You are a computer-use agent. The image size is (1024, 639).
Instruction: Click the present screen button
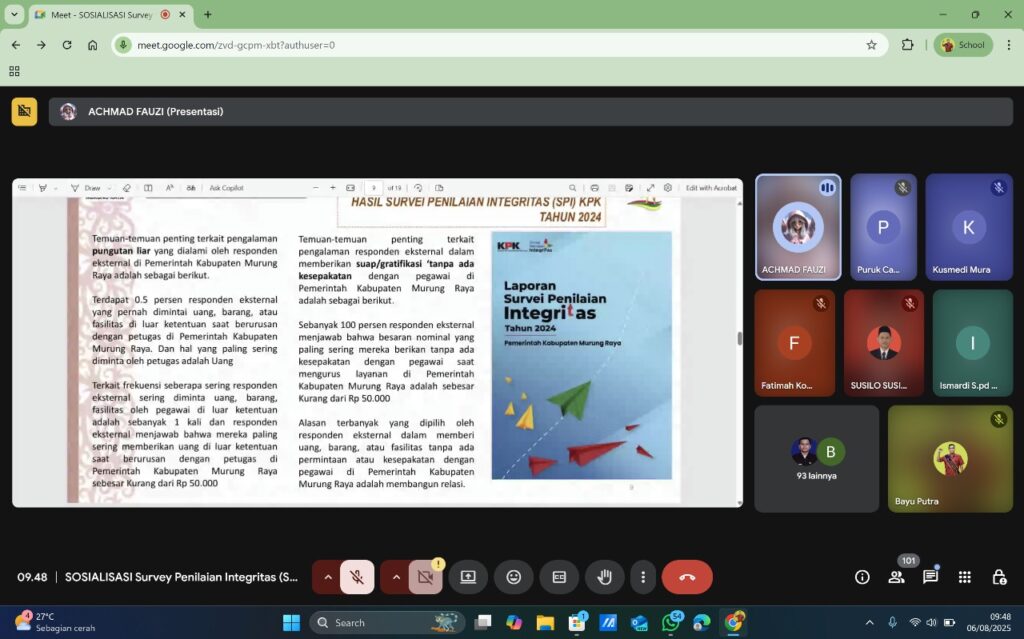tap(468, 577)
